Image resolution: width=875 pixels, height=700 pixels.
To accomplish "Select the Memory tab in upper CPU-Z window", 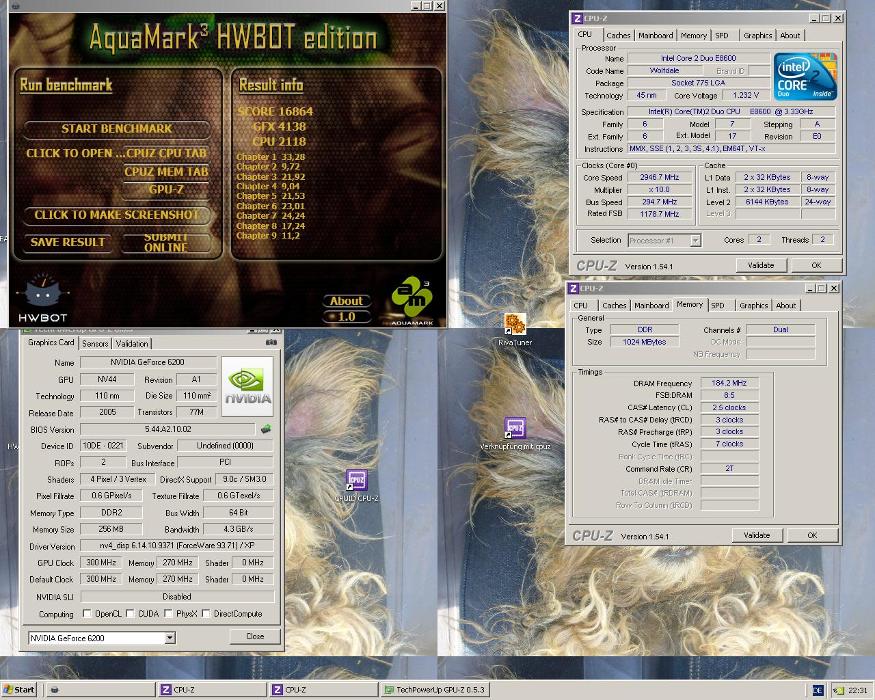I will click(694, 35).
